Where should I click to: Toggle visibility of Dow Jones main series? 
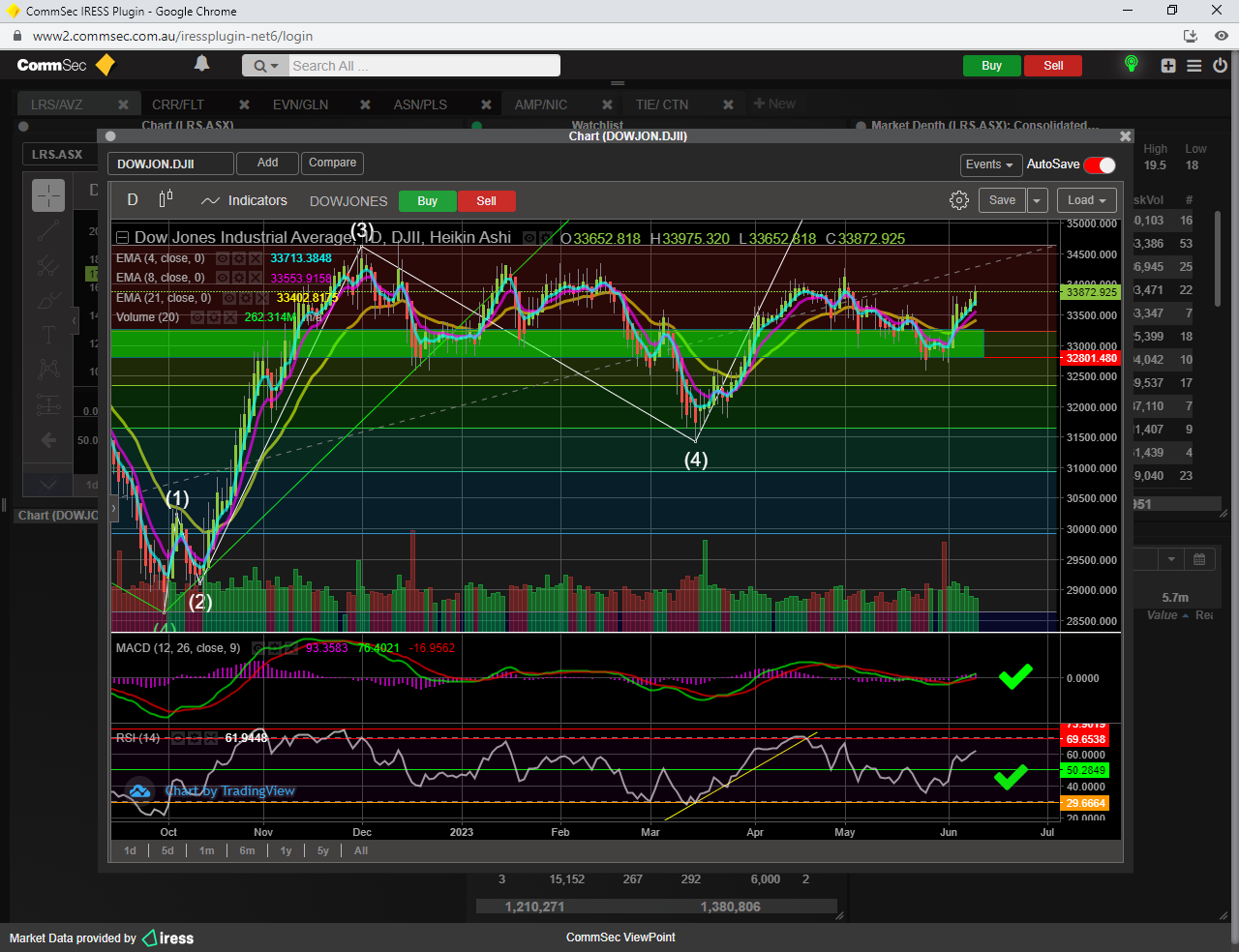529,237
